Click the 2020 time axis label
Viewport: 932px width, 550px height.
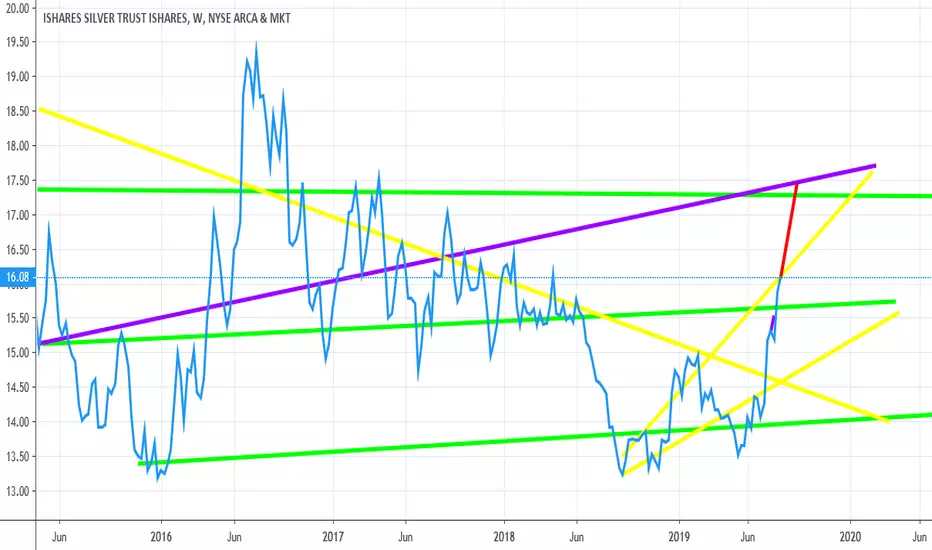850,537
